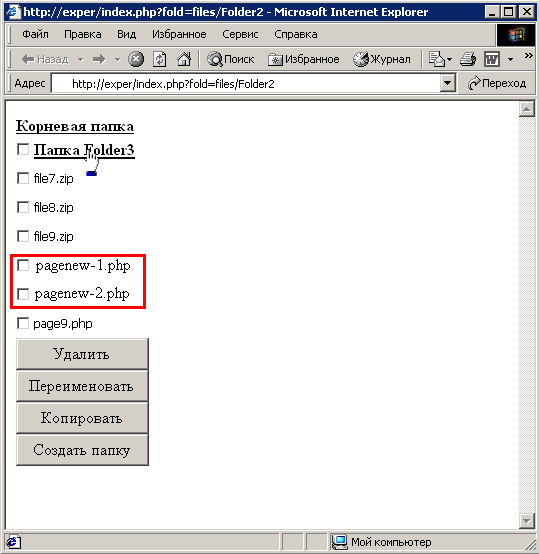Open the Сервис menu

[x=240, y=34]
